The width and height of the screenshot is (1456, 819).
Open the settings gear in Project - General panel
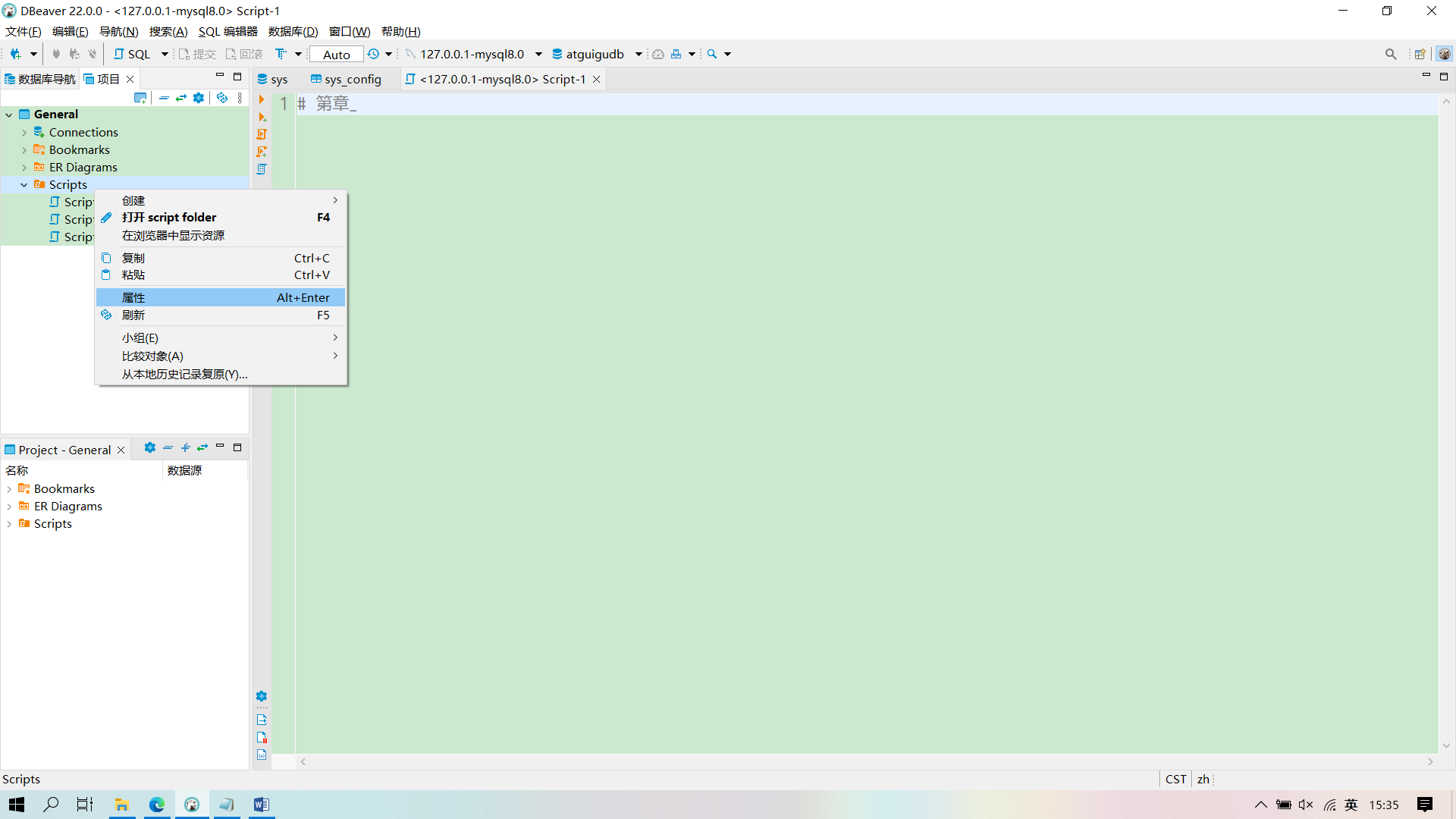click(149, 448)
